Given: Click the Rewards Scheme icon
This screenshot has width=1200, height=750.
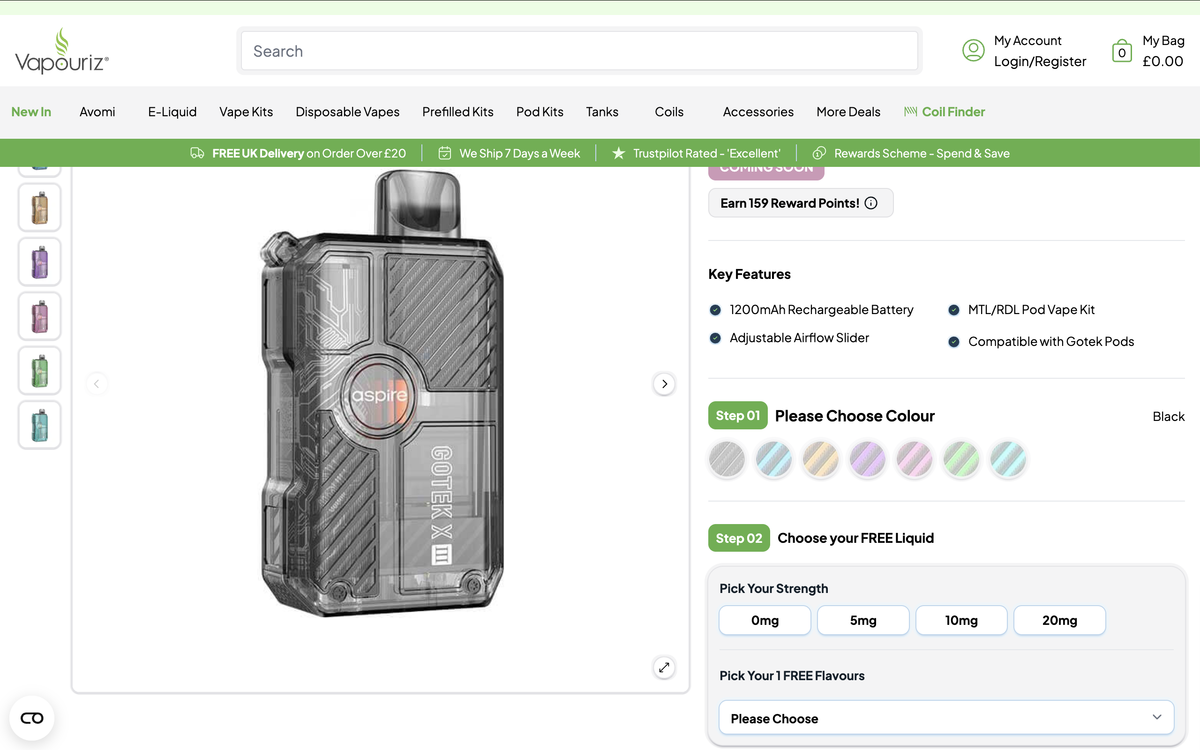Looking at the screenshot, I should [819, 153].
